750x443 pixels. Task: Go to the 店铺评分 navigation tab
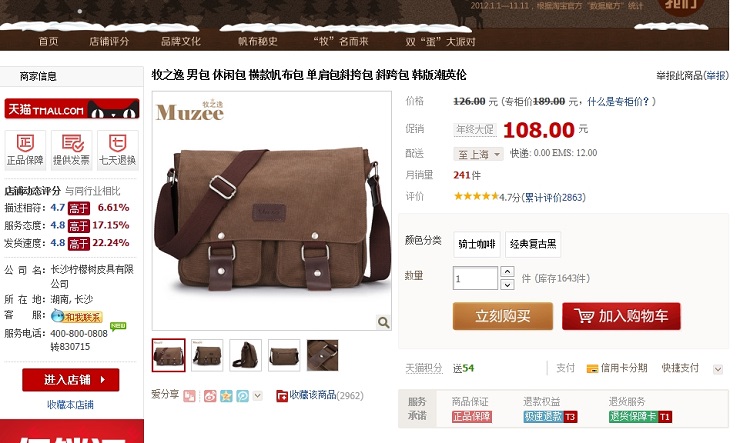click(x=109, y=42)
